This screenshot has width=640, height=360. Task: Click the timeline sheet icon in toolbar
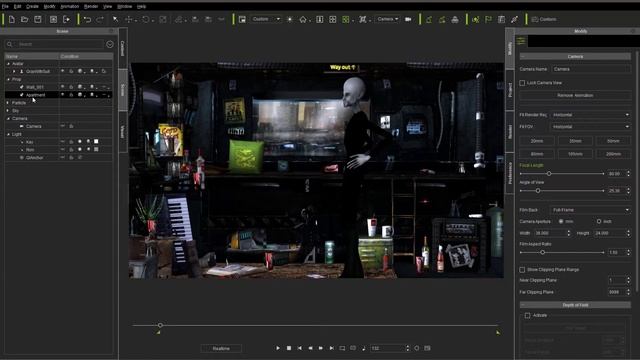click(x=501, y=19)
